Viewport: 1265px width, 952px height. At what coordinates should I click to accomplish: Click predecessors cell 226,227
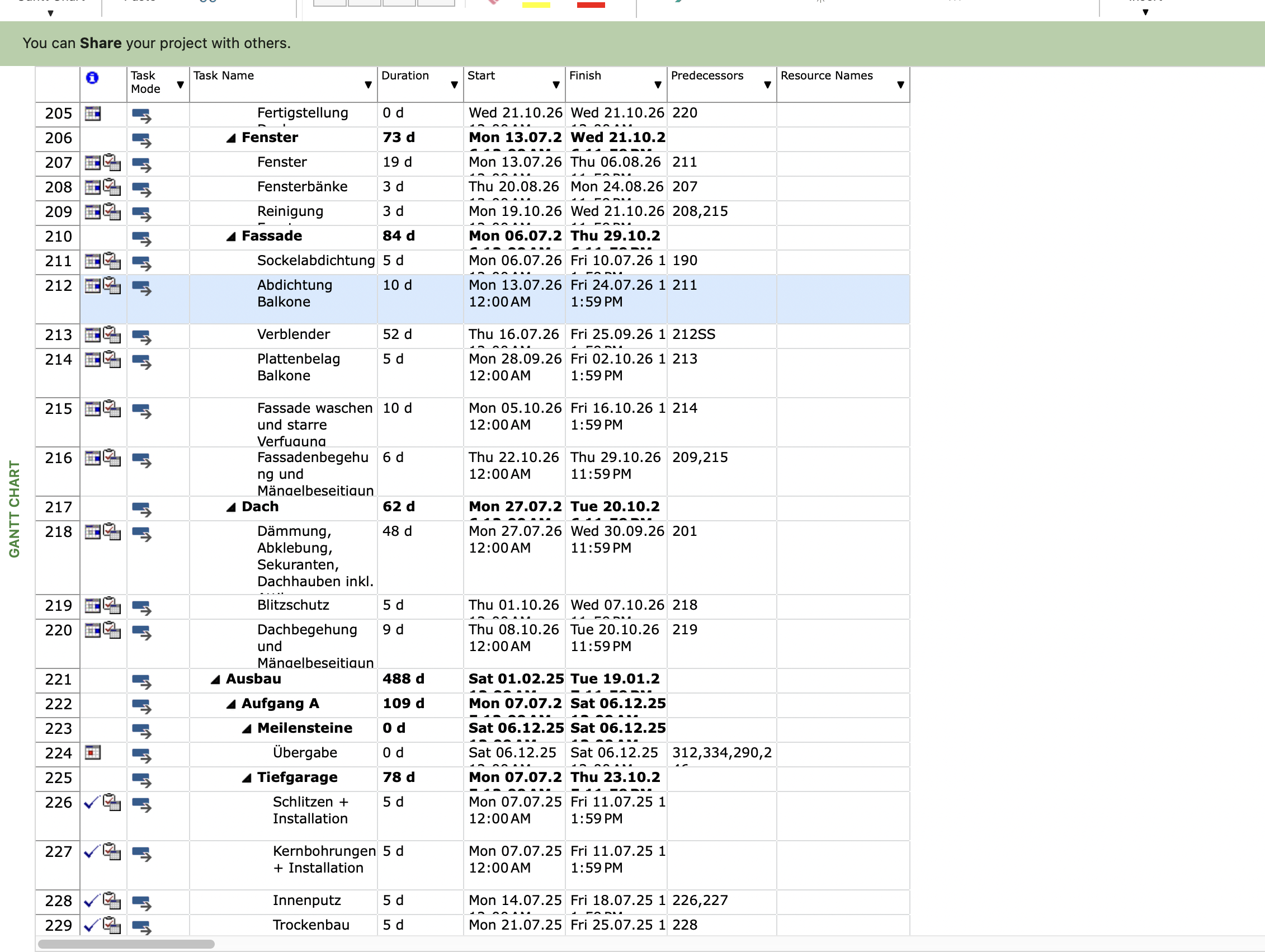(721, 901)
